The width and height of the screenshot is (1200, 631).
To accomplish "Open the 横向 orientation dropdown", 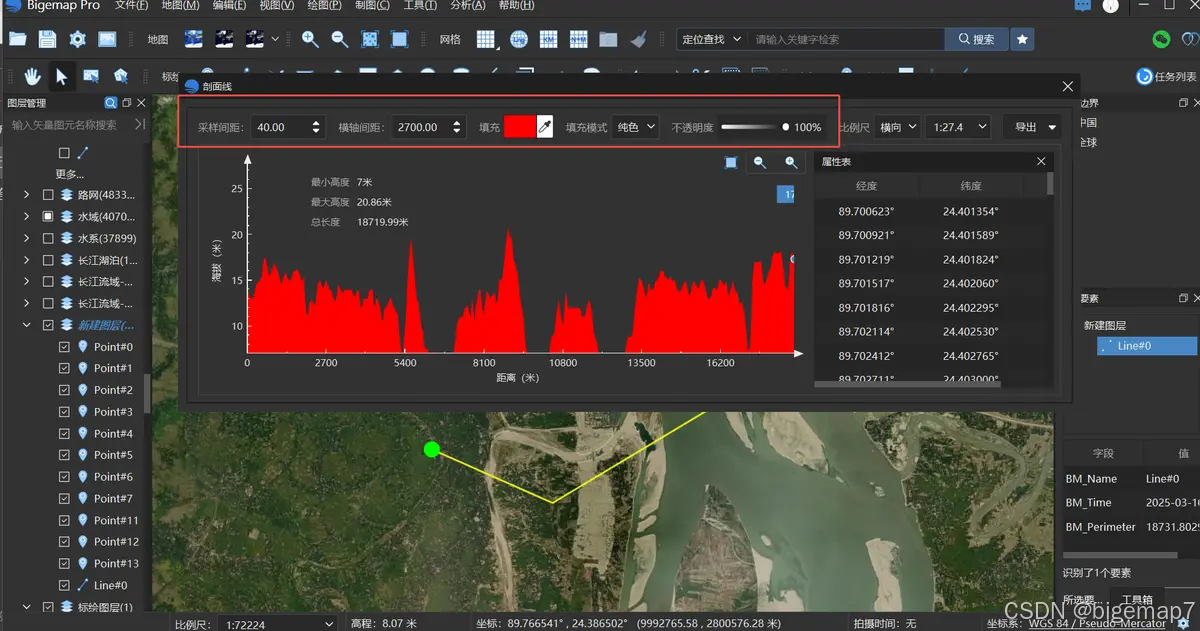I will click(896, 127).
